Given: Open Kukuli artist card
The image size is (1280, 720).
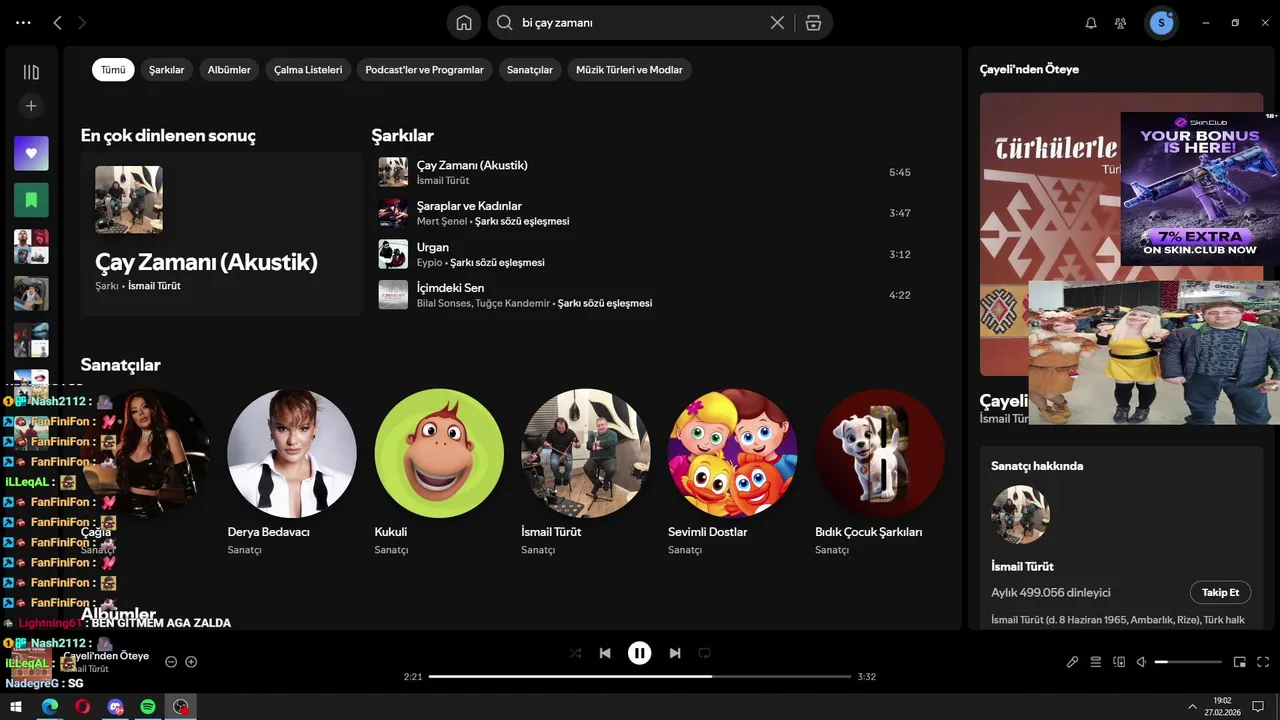Looking at the screenshot, I should pyautogui.click(x=439, y=472).
